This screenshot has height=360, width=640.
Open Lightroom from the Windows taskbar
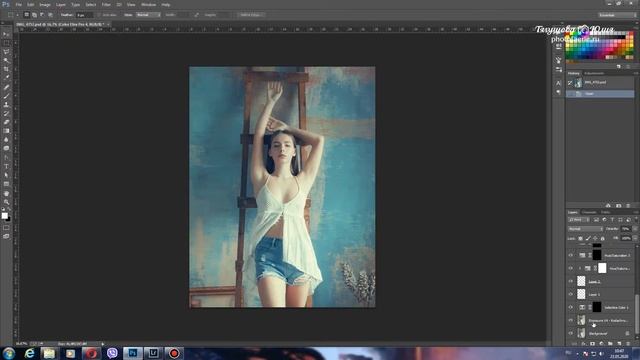[x=153, y=353]
